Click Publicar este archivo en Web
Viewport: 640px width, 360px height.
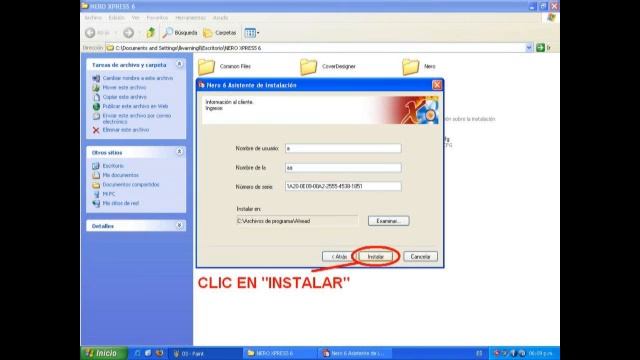[135, 106]
